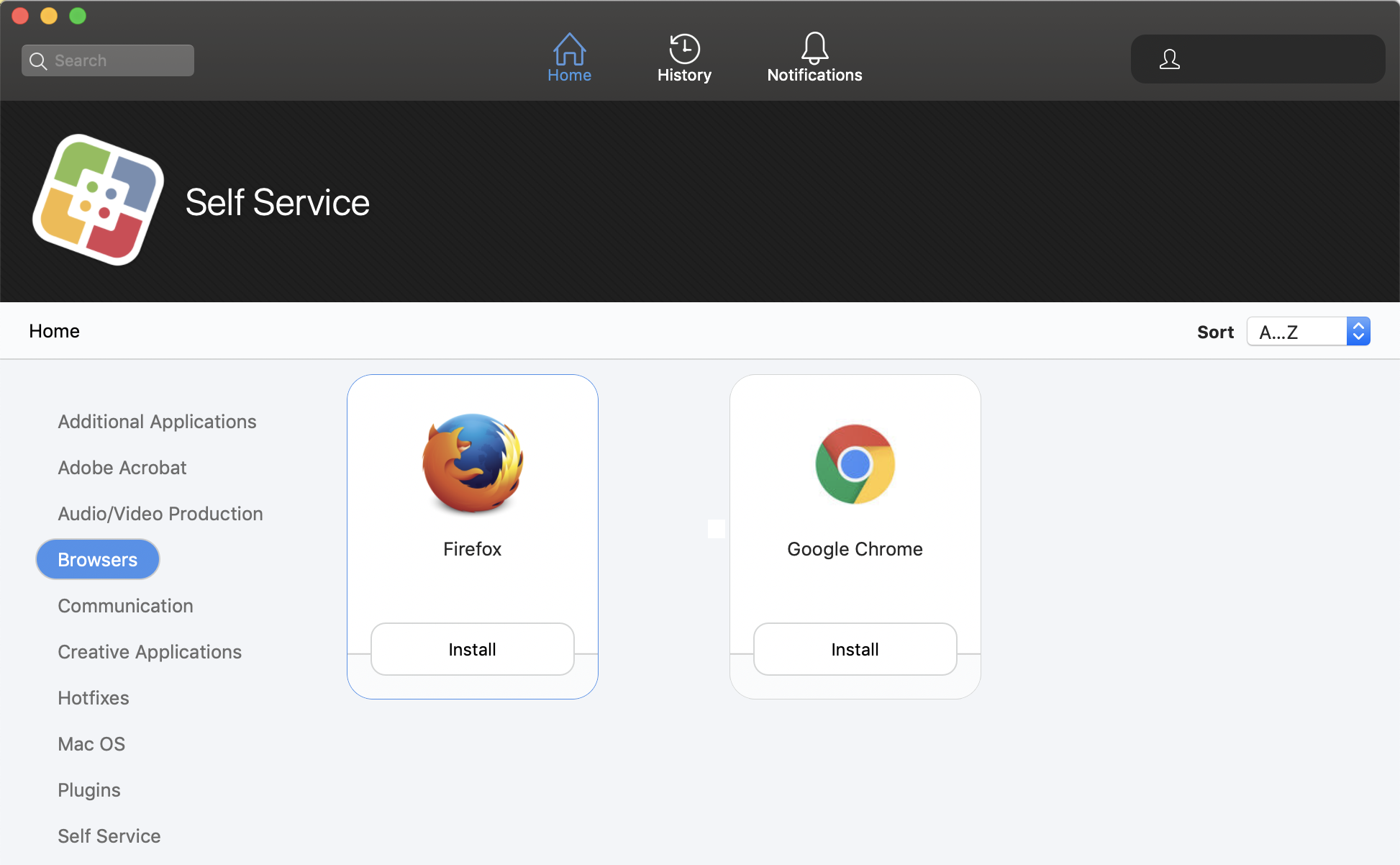The image size is (1400, 865).
Task: Select Adobe Acrobat category
Action: coord(122,468)
